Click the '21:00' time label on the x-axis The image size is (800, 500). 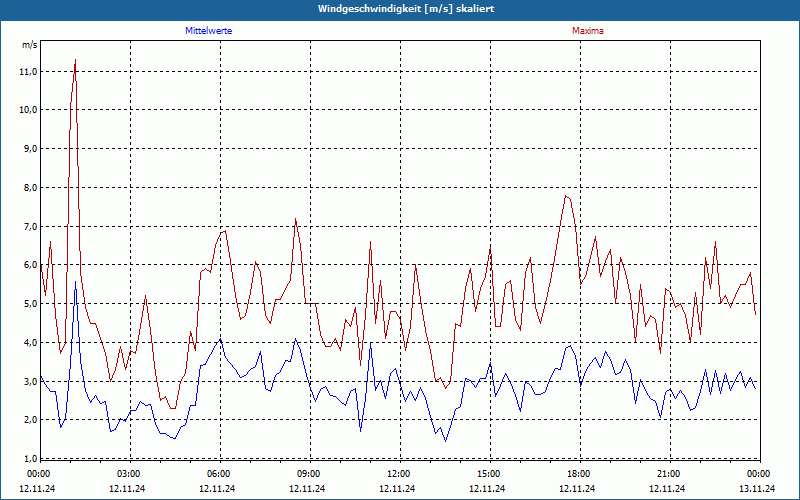669,474
